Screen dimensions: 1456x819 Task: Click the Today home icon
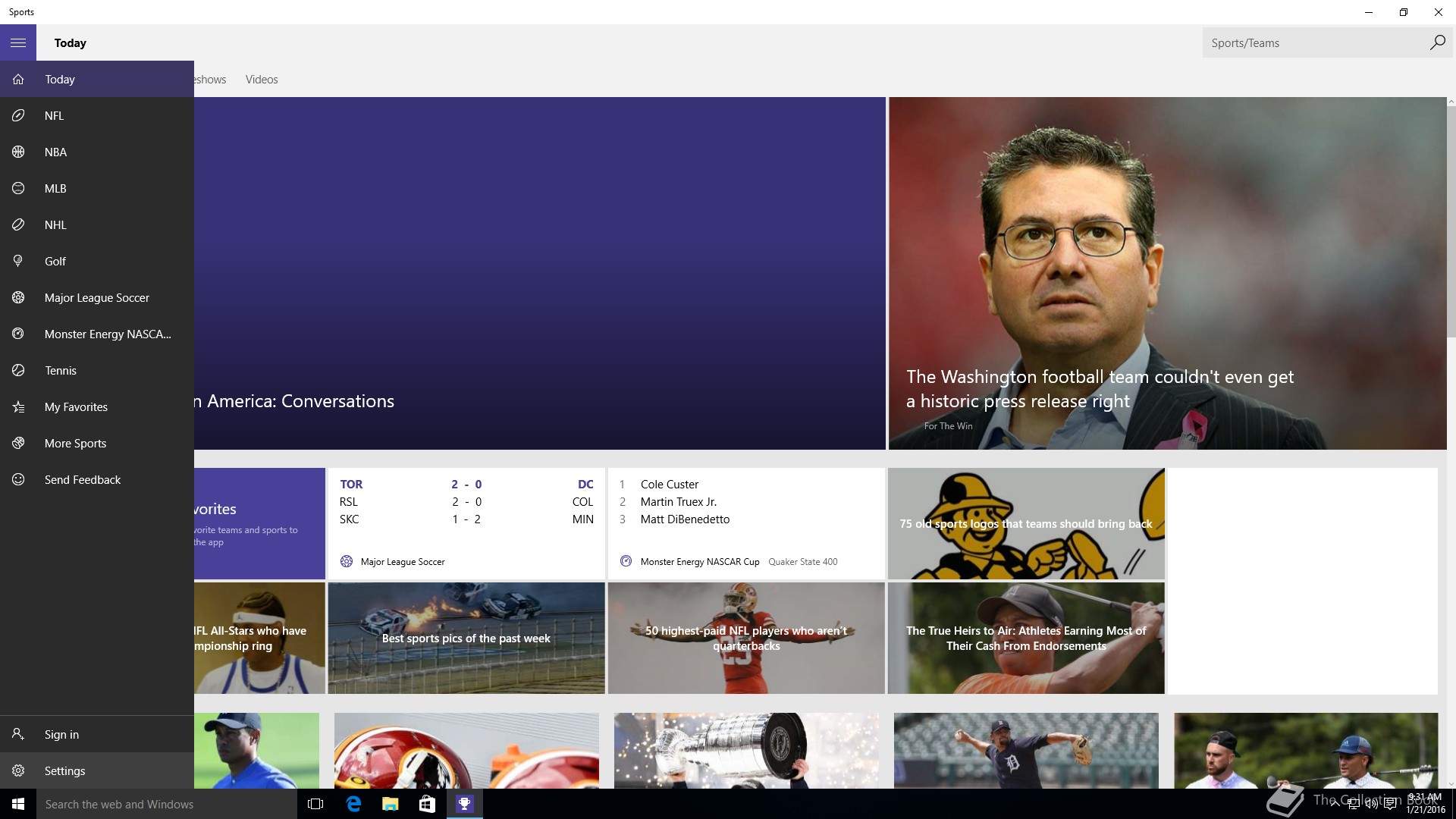click(x=18, y=79)
